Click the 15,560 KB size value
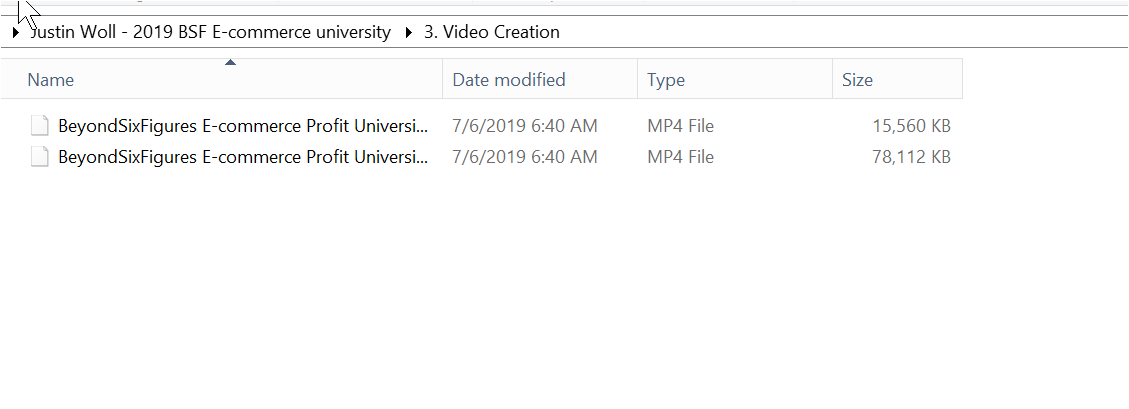1129x409 pixels. point(911,126)
